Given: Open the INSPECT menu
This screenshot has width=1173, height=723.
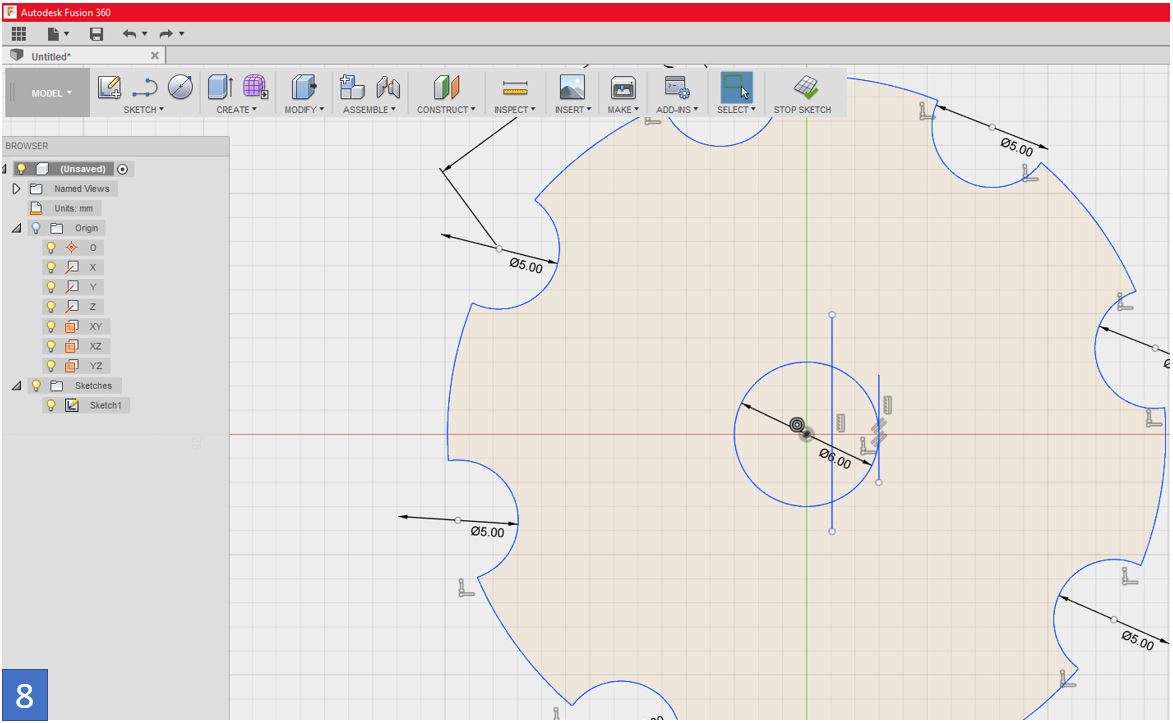Looking at the screenshot, I should tap(515, 109).
